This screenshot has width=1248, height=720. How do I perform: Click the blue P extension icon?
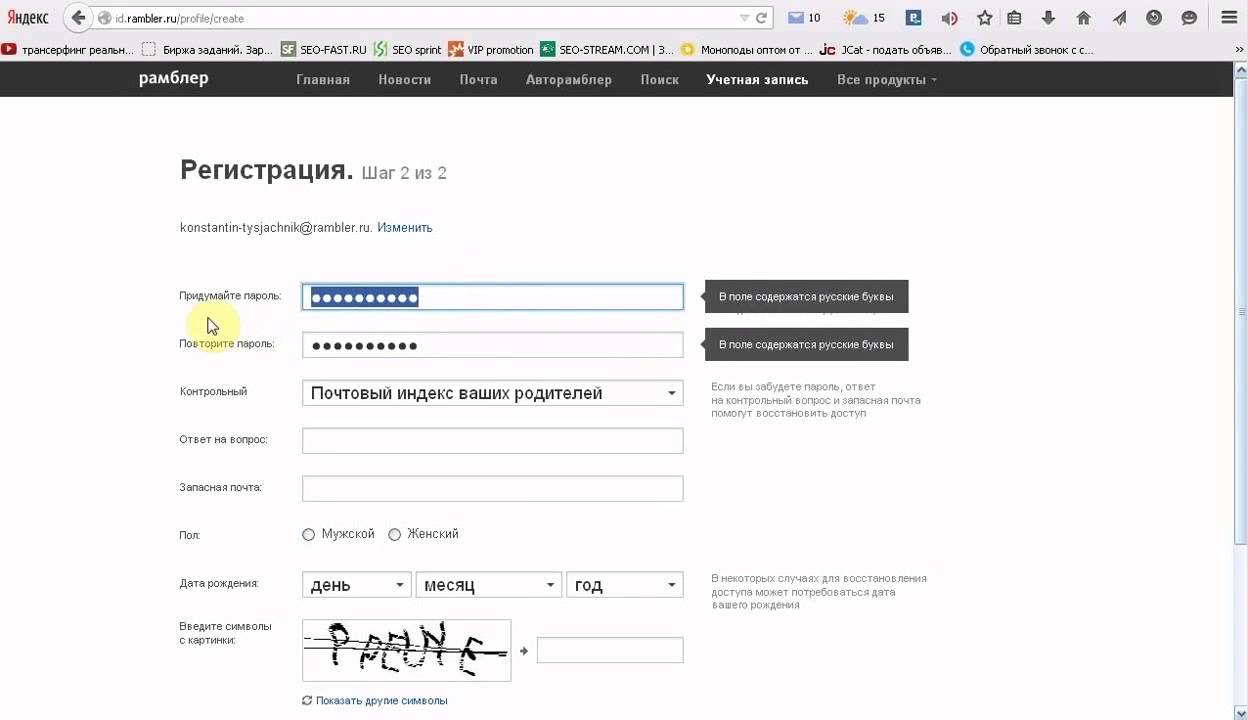pos(913,18)
